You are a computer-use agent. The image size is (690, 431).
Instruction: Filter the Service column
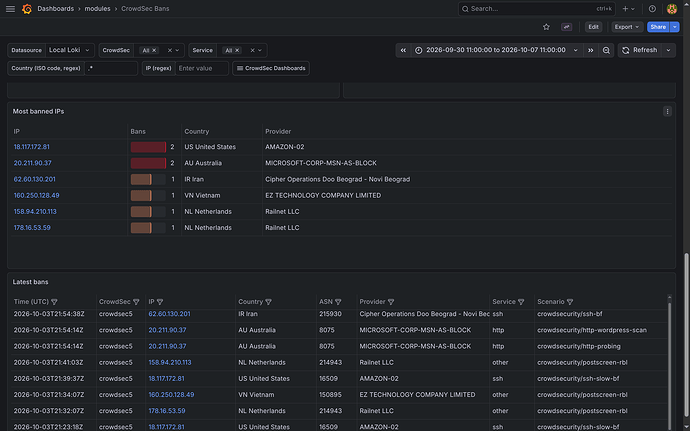[x=521, y=302]
